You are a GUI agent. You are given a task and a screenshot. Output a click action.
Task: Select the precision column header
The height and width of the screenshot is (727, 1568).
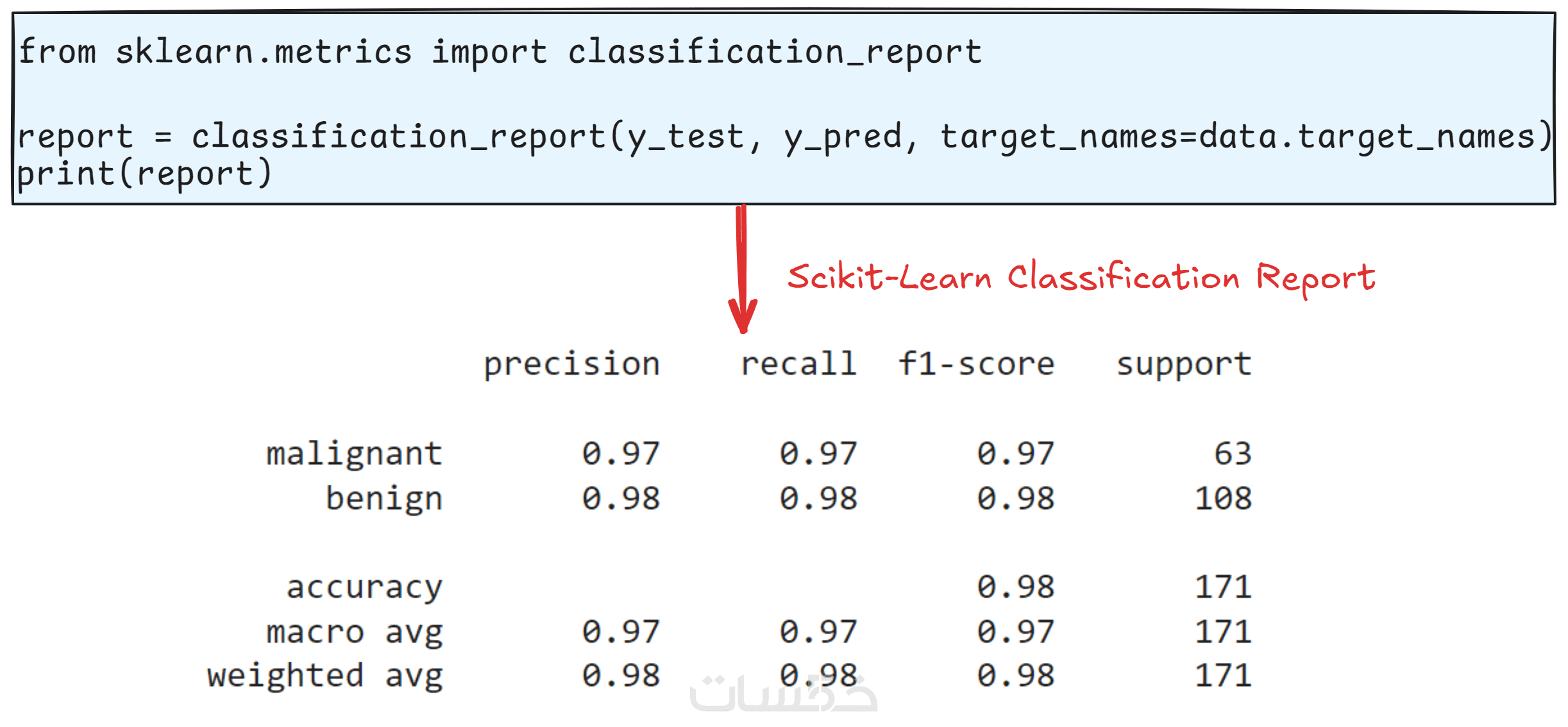coord(571,364)
